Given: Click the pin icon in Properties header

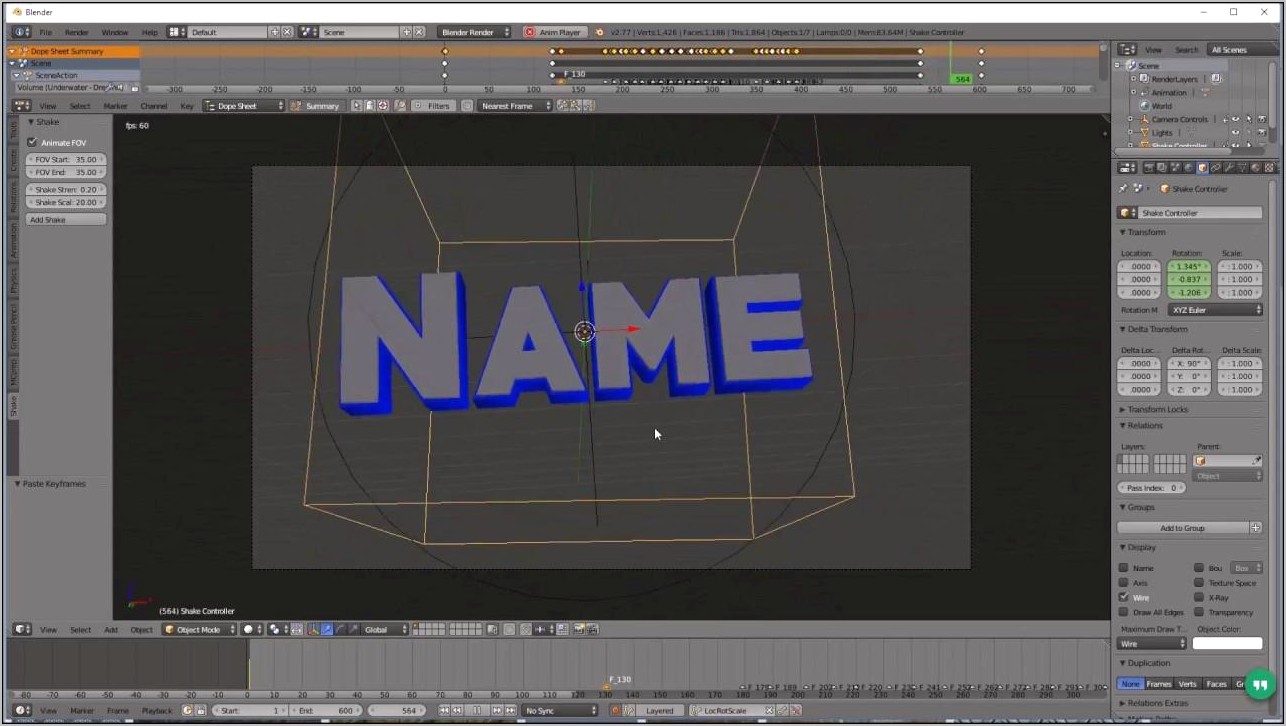Looking at the screenshot, I should coord(1123,188).
